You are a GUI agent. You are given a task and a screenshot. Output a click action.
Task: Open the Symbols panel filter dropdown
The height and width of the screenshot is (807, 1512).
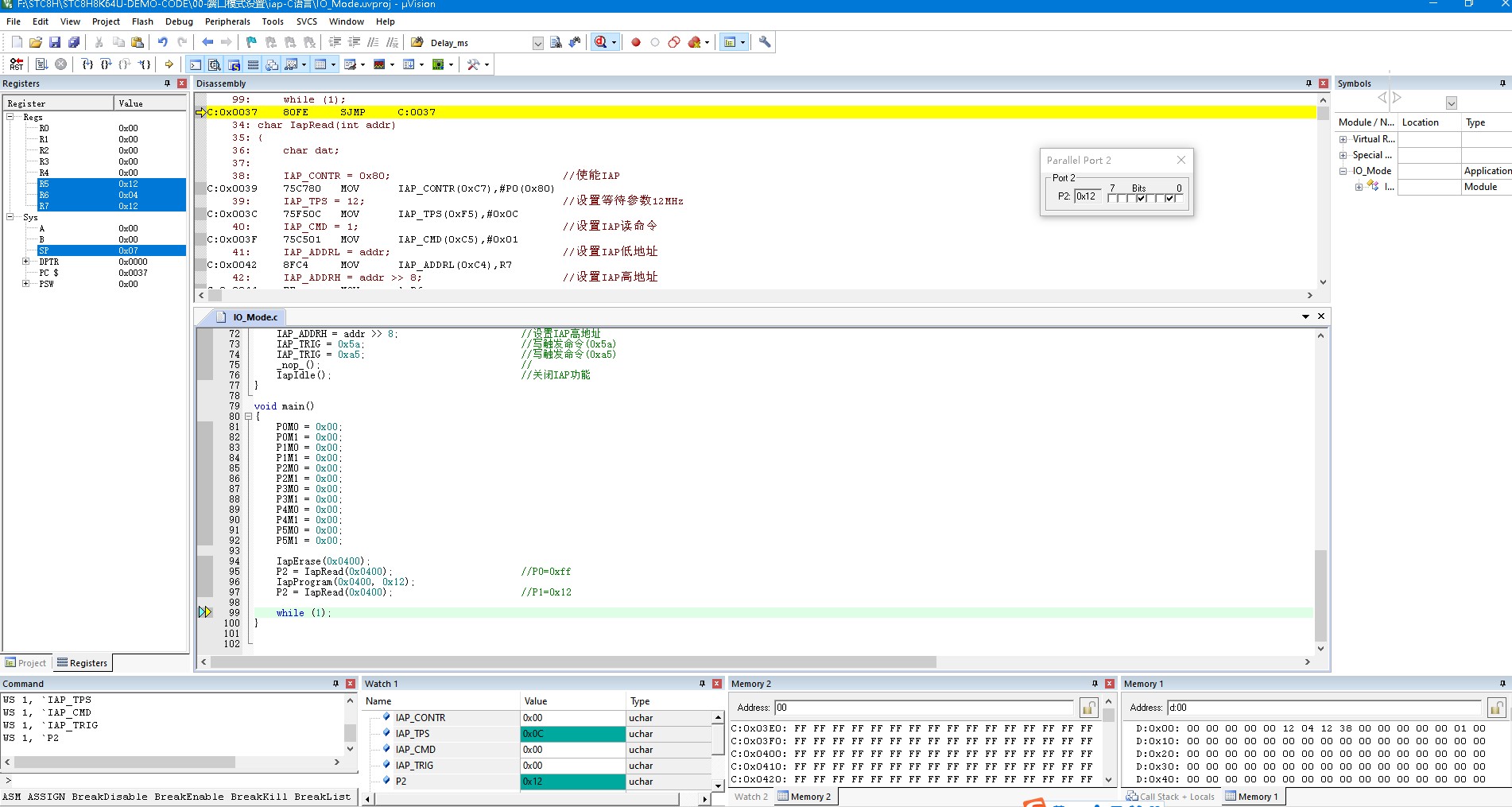pos(1451,103)
